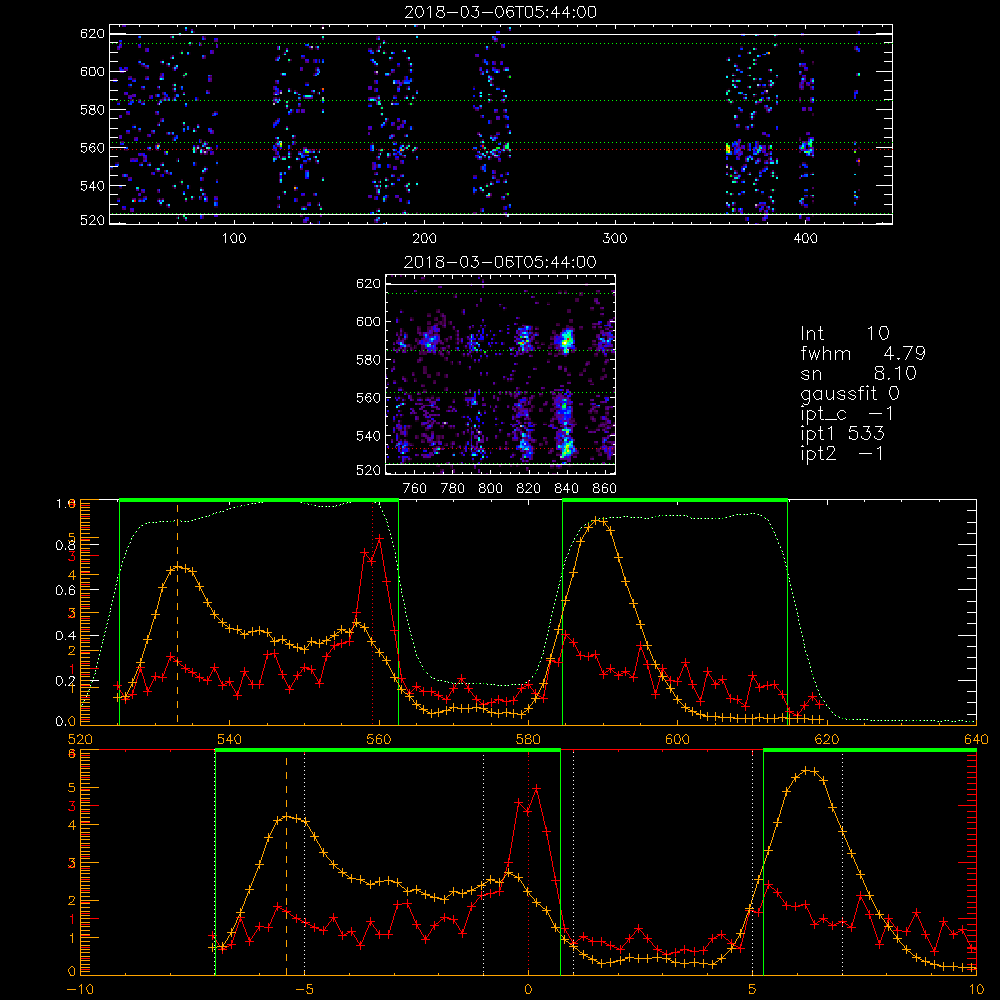Click x-axis label 800 on middle image
The height and width of the screenshot is (1000, 1000).
coord(490,489)
